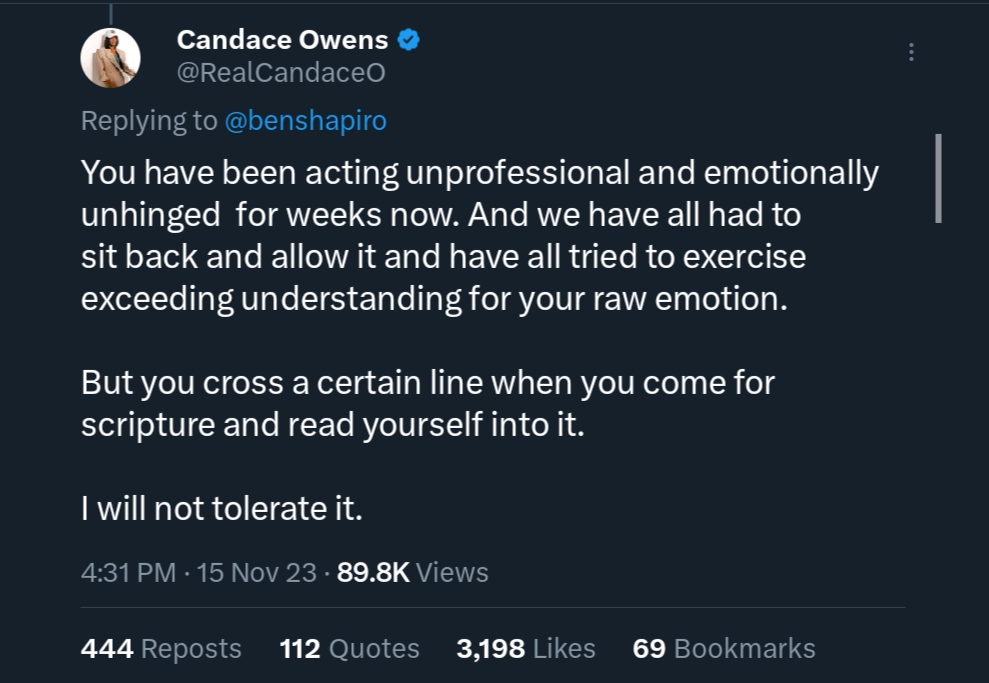Click the 'Replying to' label
This screenshot has height=683, width=989.
click(x=149, y=120)
